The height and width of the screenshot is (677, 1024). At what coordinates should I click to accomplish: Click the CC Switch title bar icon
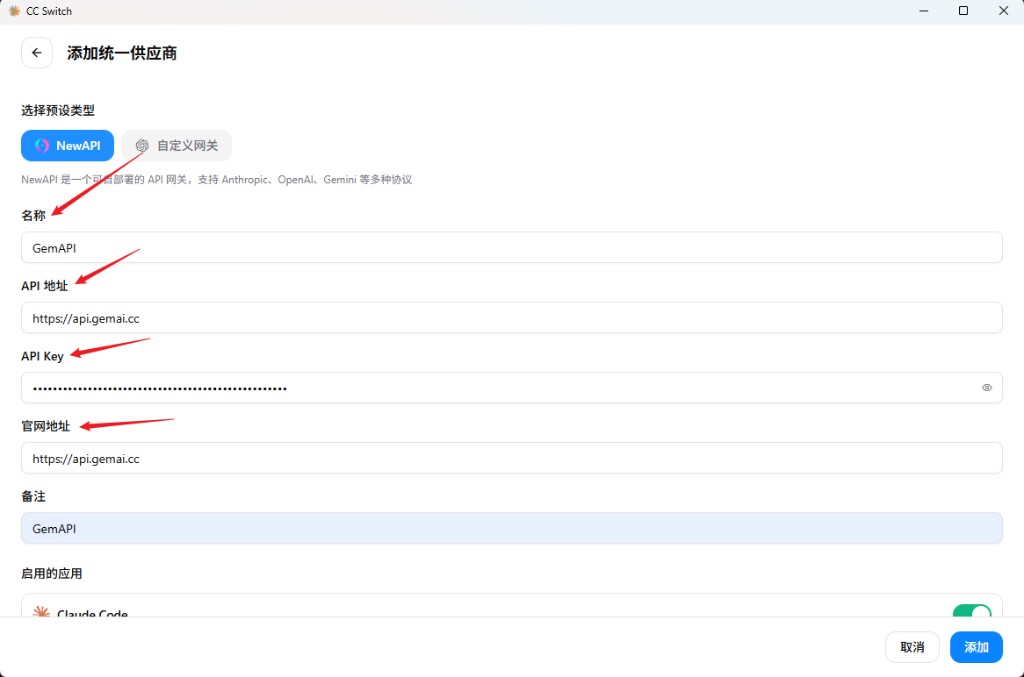click(14, 11)
